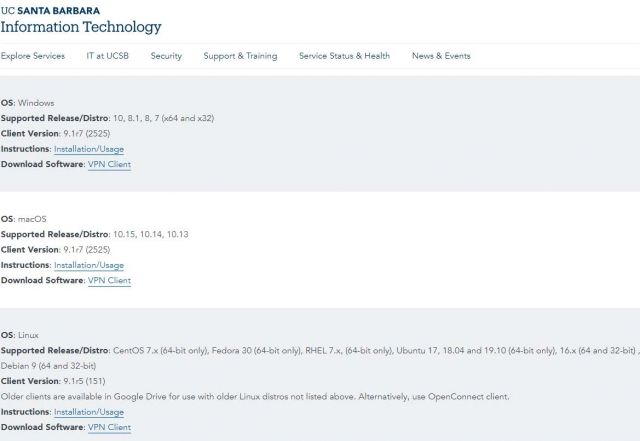Open the Explore Services menu

tap(33, 56)
